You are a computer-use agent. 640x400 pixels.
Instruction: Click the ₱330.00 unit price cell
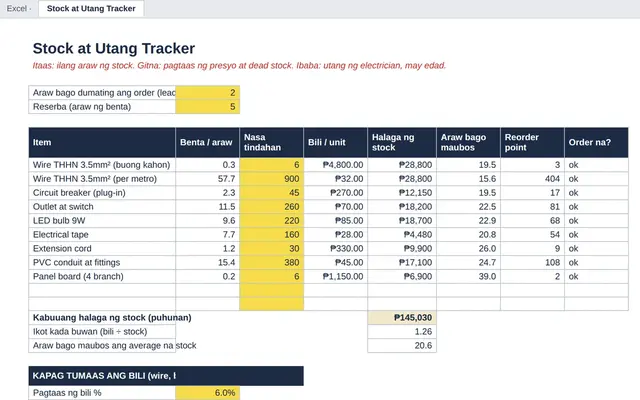[336, 248]
